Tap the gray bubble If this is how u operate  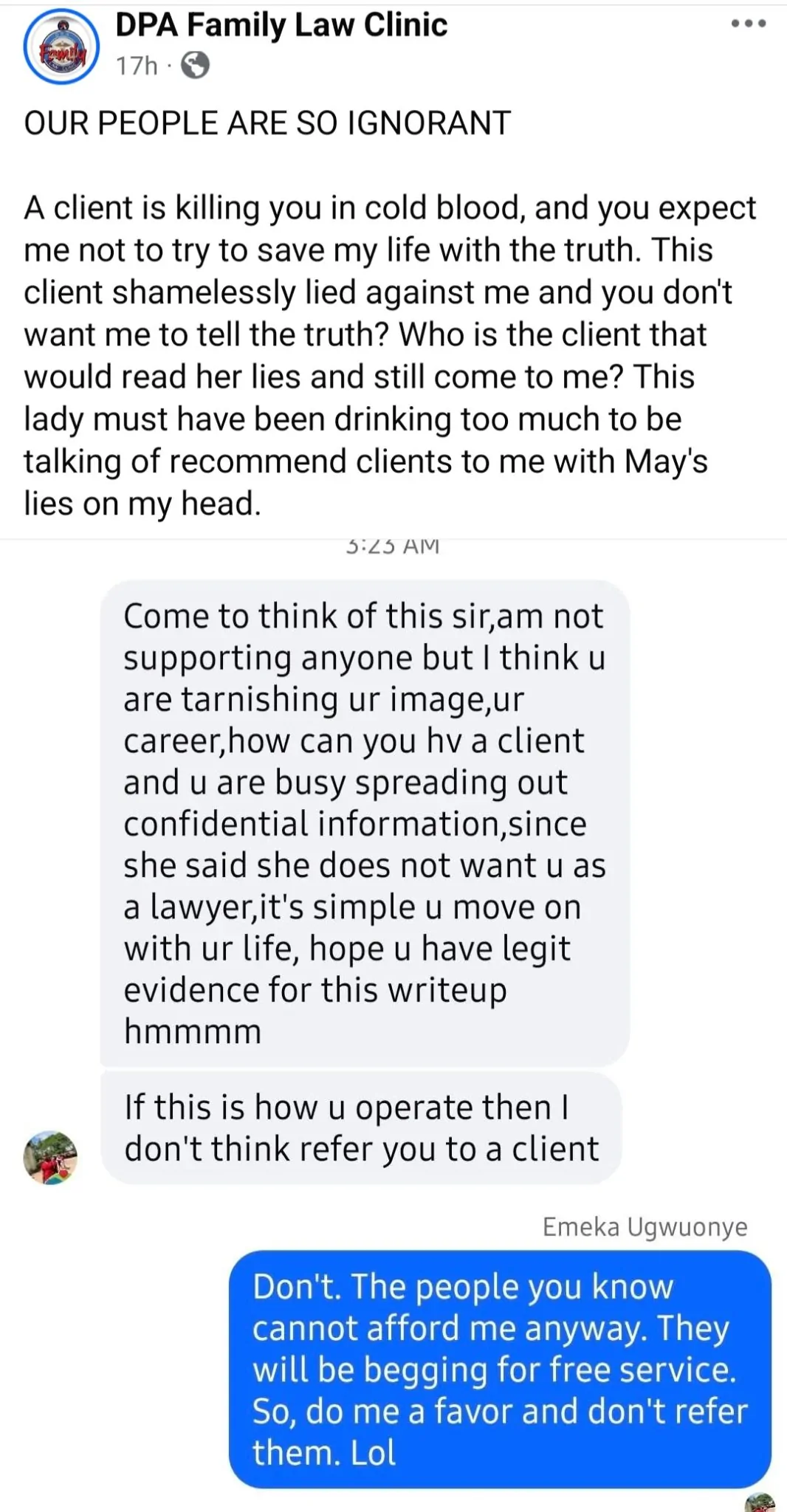pyautogui.click(x=361, y=1128)
